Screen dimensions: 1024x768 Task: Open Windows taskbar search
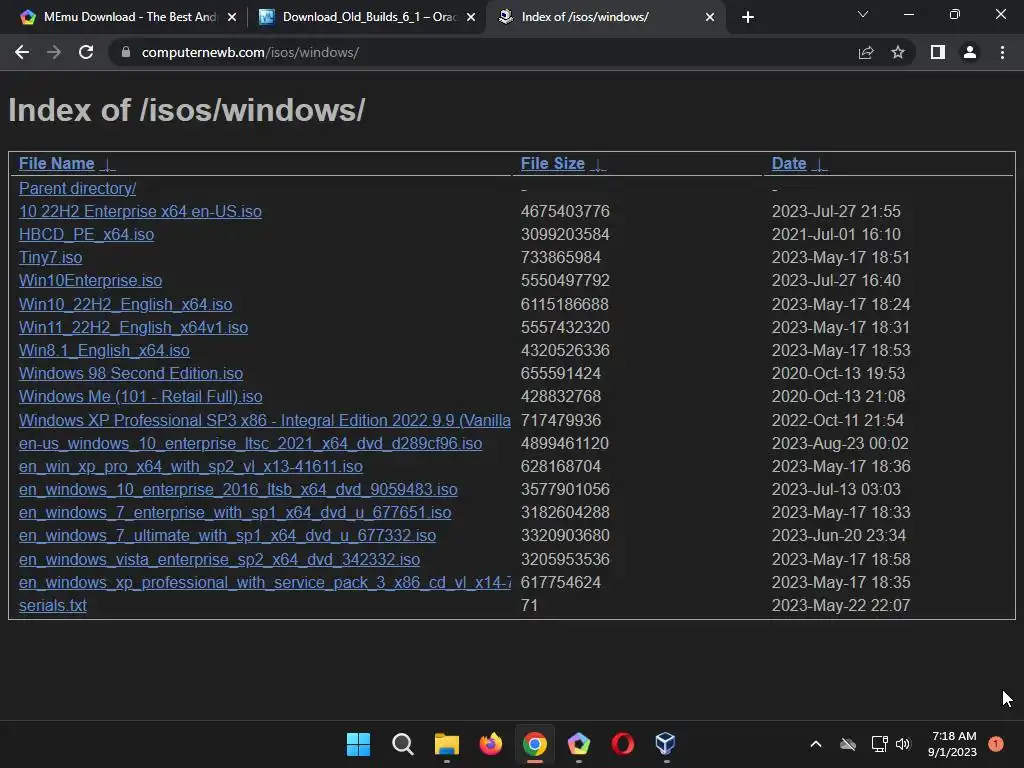point(402,744)
